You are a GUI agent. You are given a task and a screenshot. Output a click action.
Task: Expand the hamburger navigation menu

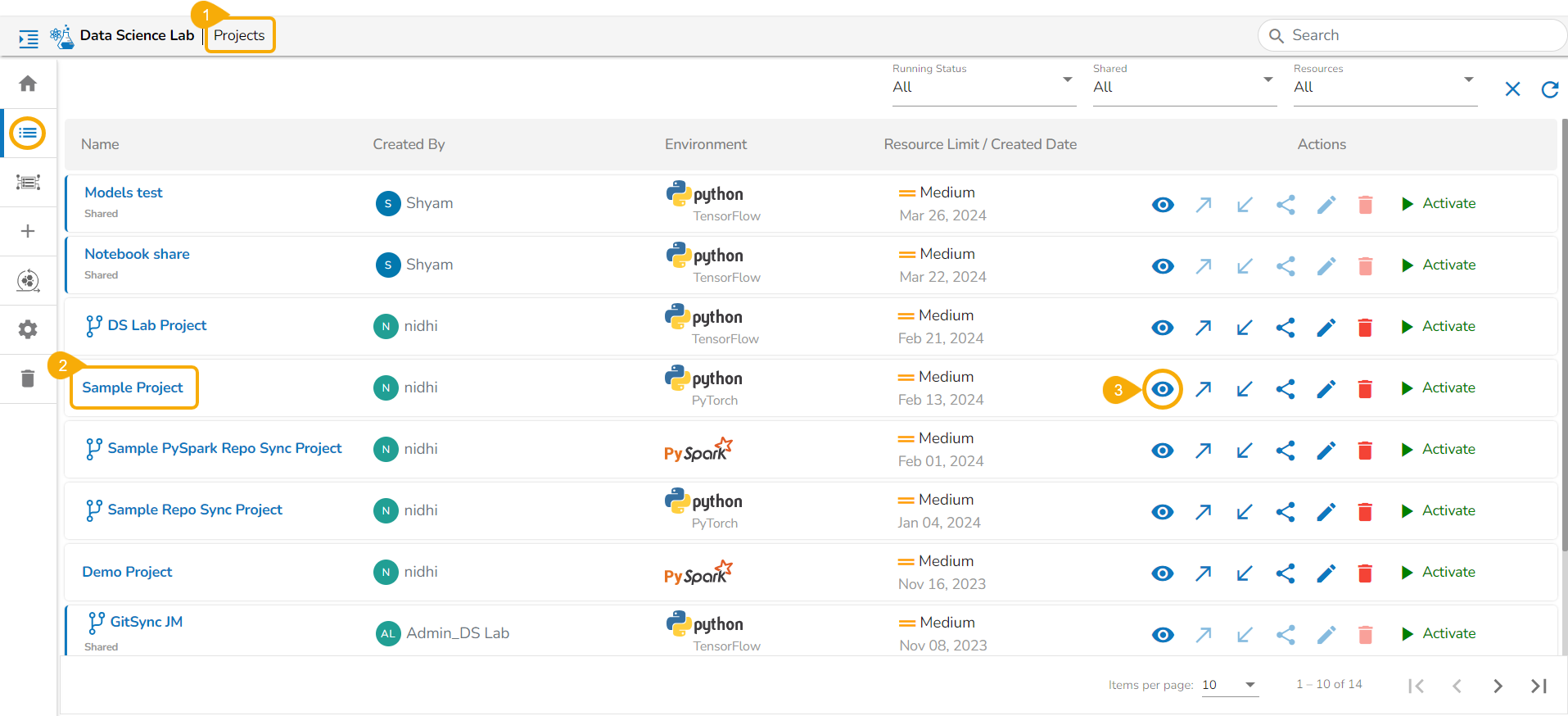29,39
